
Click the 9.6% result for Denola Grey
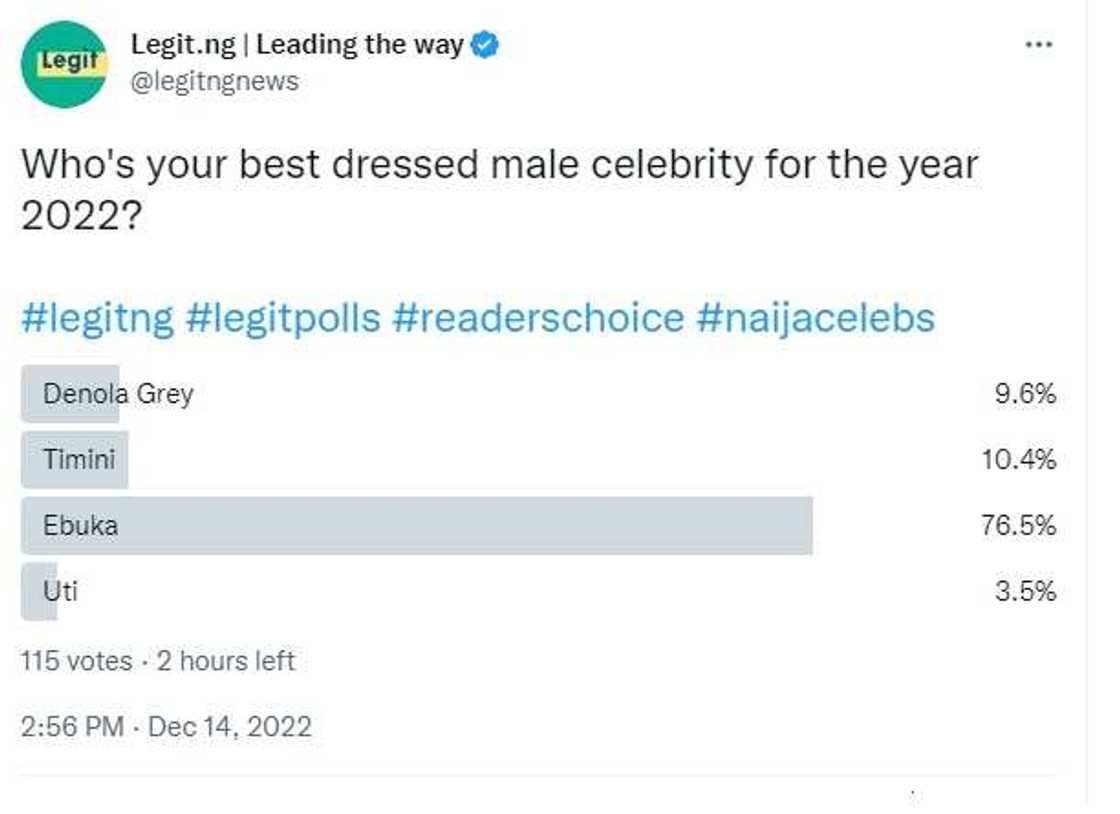coord(1025,394)
